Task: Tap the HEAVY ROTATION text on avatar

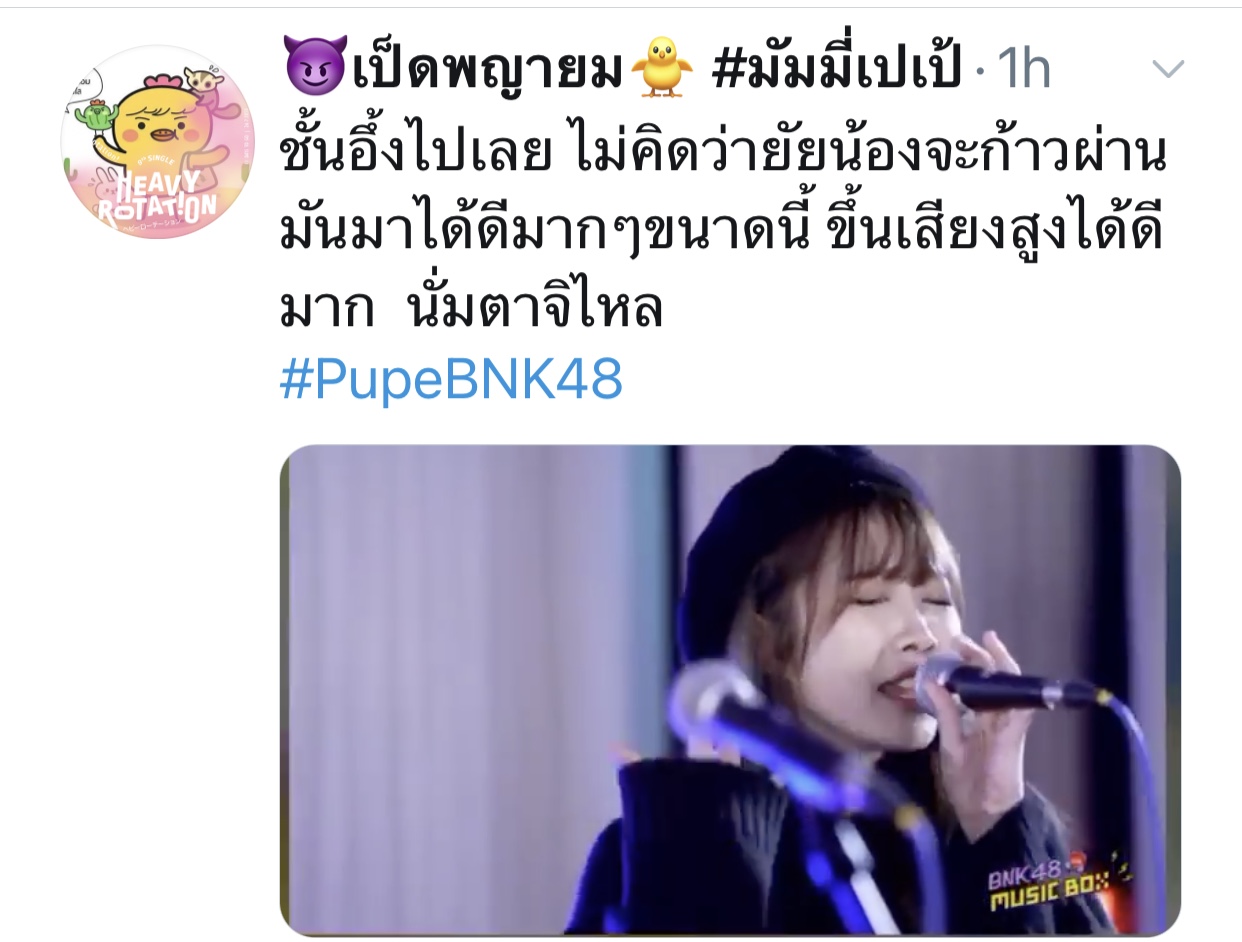Action: [158, 198]
